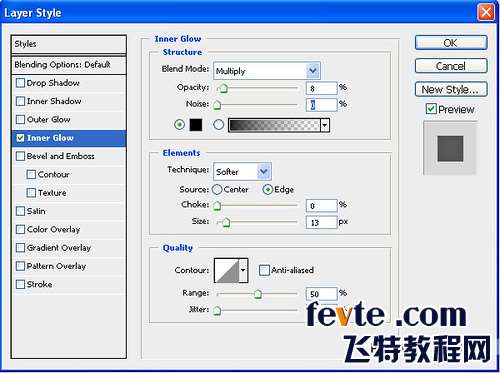Select the gradient radio button
The image size is (500, 373).
click(219, 125)
